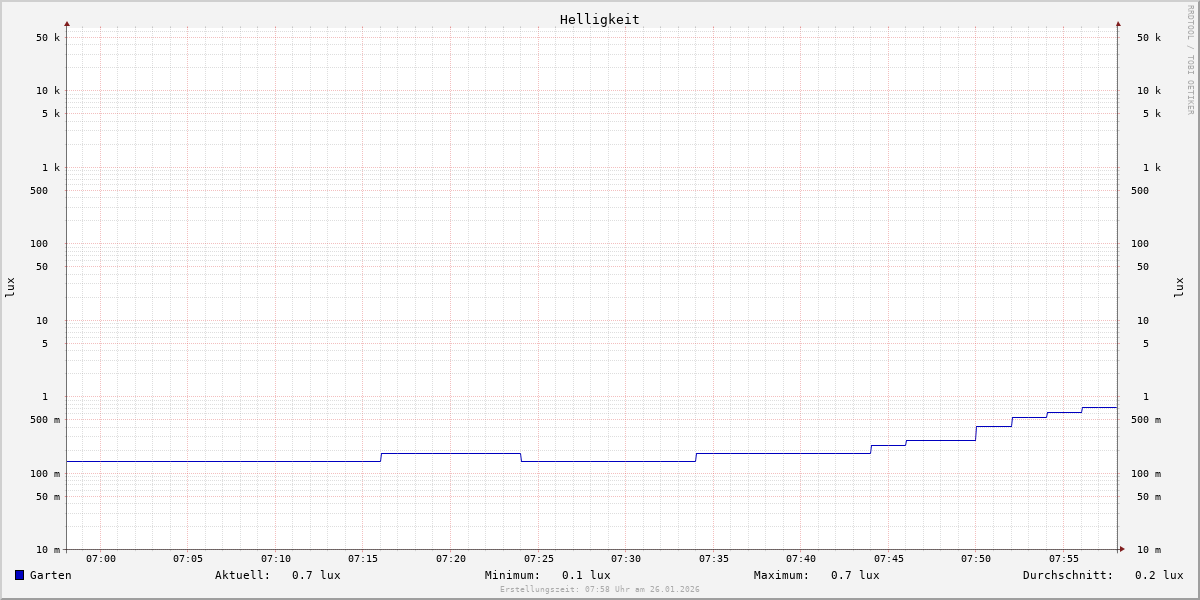
Task: Click the red arrow atop right y-axis
Action: [1118, 23]
